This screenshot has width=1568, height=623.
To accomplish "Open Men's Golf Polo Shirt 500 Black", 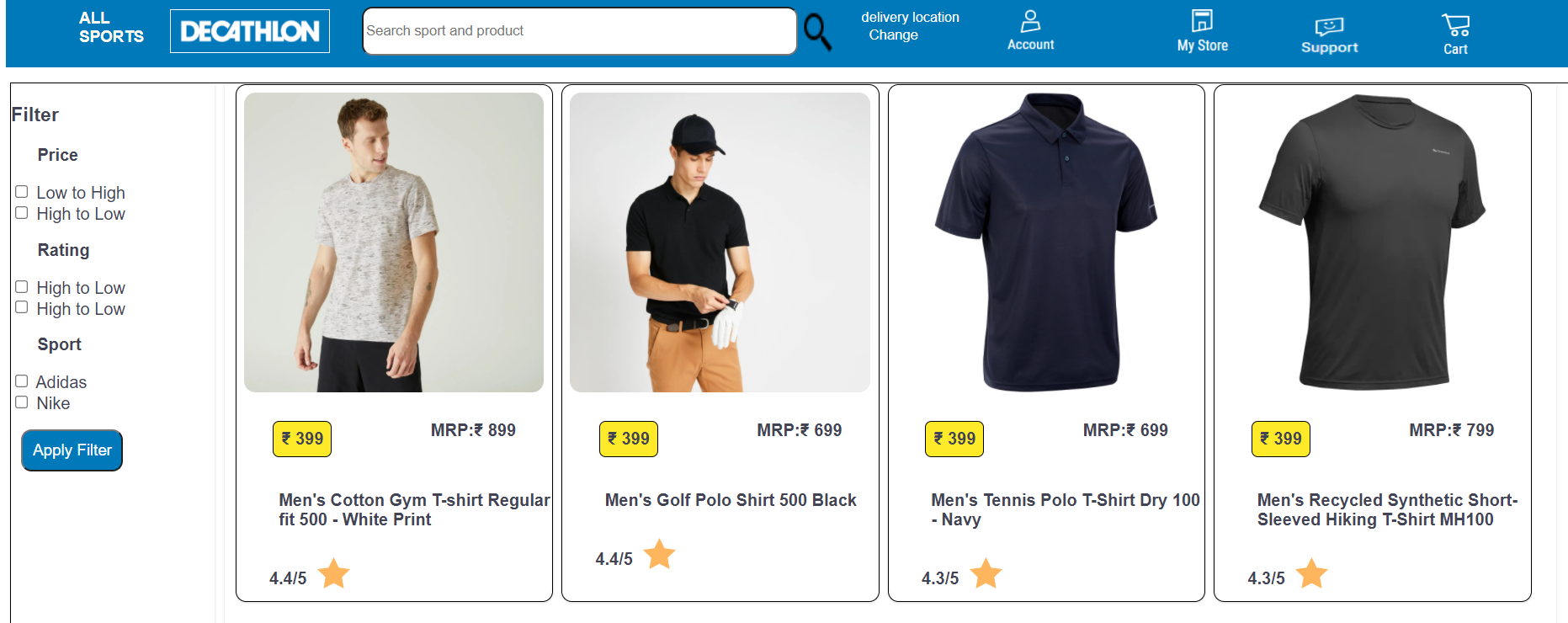I will (731, 500).
